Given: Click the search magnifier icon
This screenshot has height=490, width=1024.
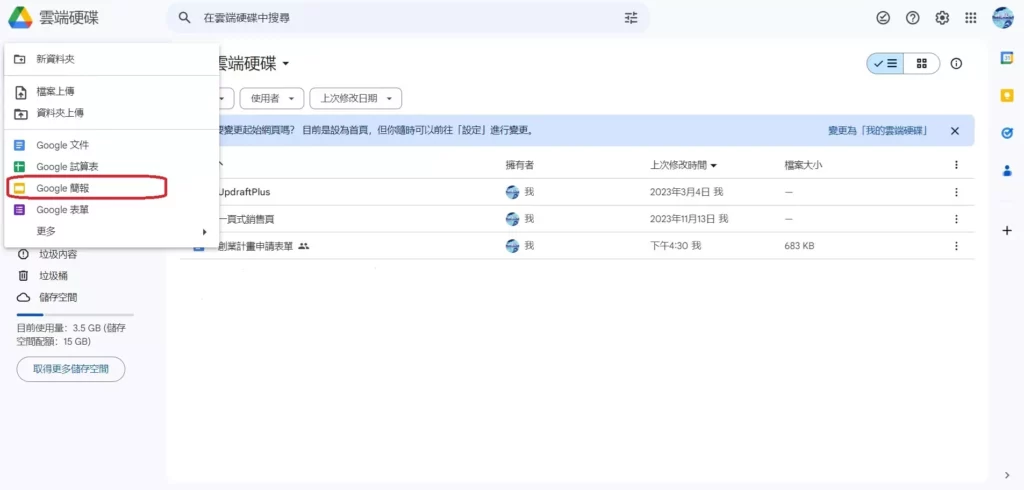Looking at the screenshot, I should click(x=185, y=18).
